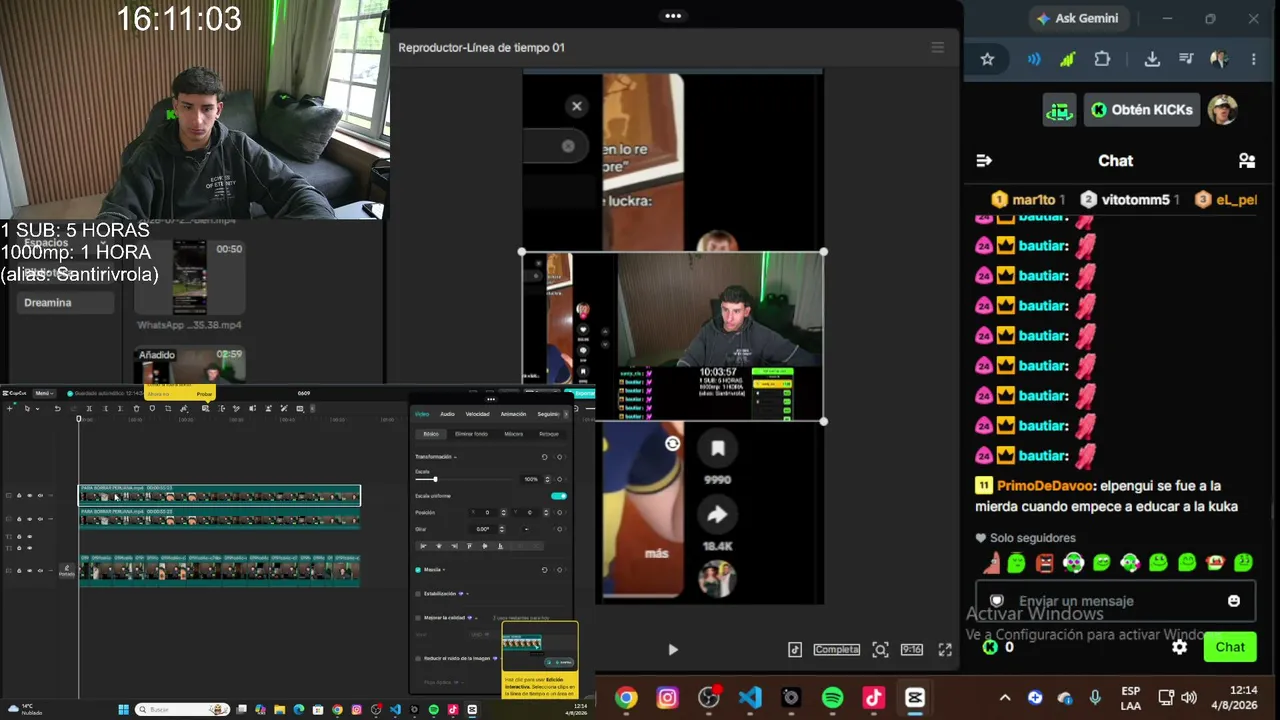This screenshot has width=1280, height=720.
Task: Switch to the Vídeo tab
Action: (422, 414)
